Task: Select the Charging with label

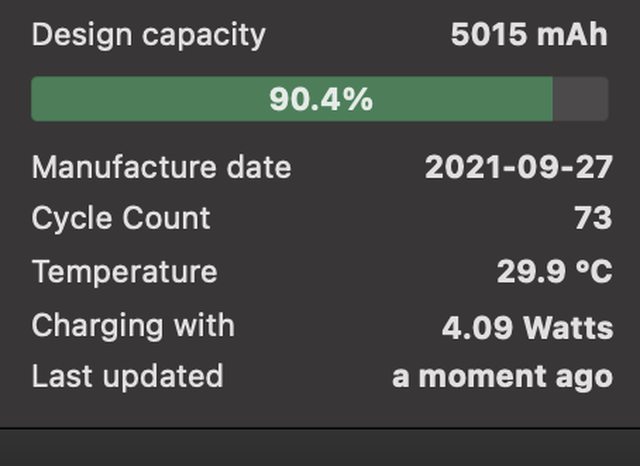Action: pyautogui.click(x=133, y=325)
